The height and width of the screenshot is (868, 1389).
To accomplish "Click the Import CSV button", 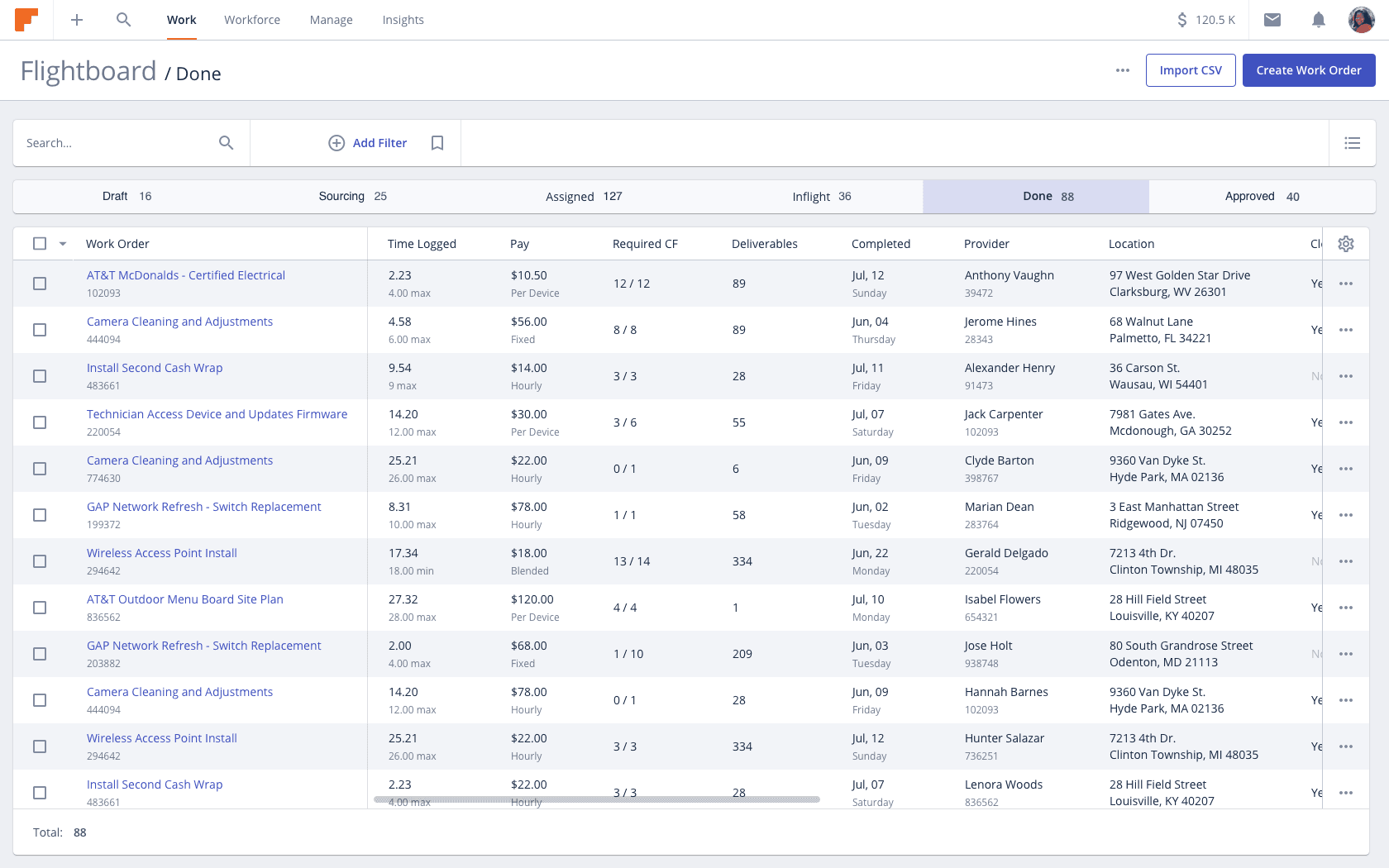I will click(x=1191, y=70).
